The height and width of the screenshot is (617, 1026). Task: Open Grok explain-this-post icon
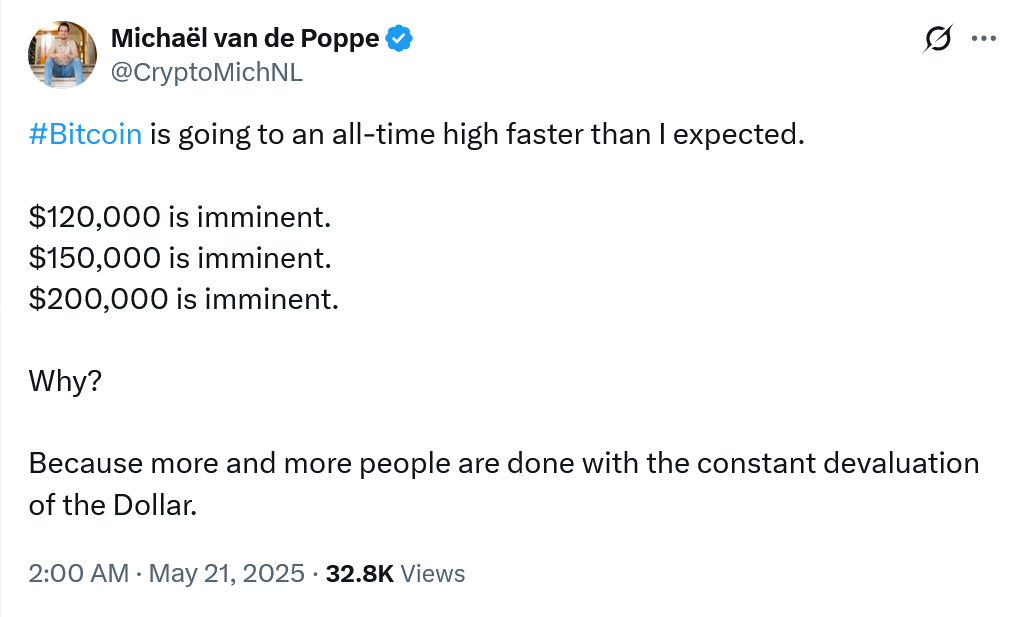938,39
